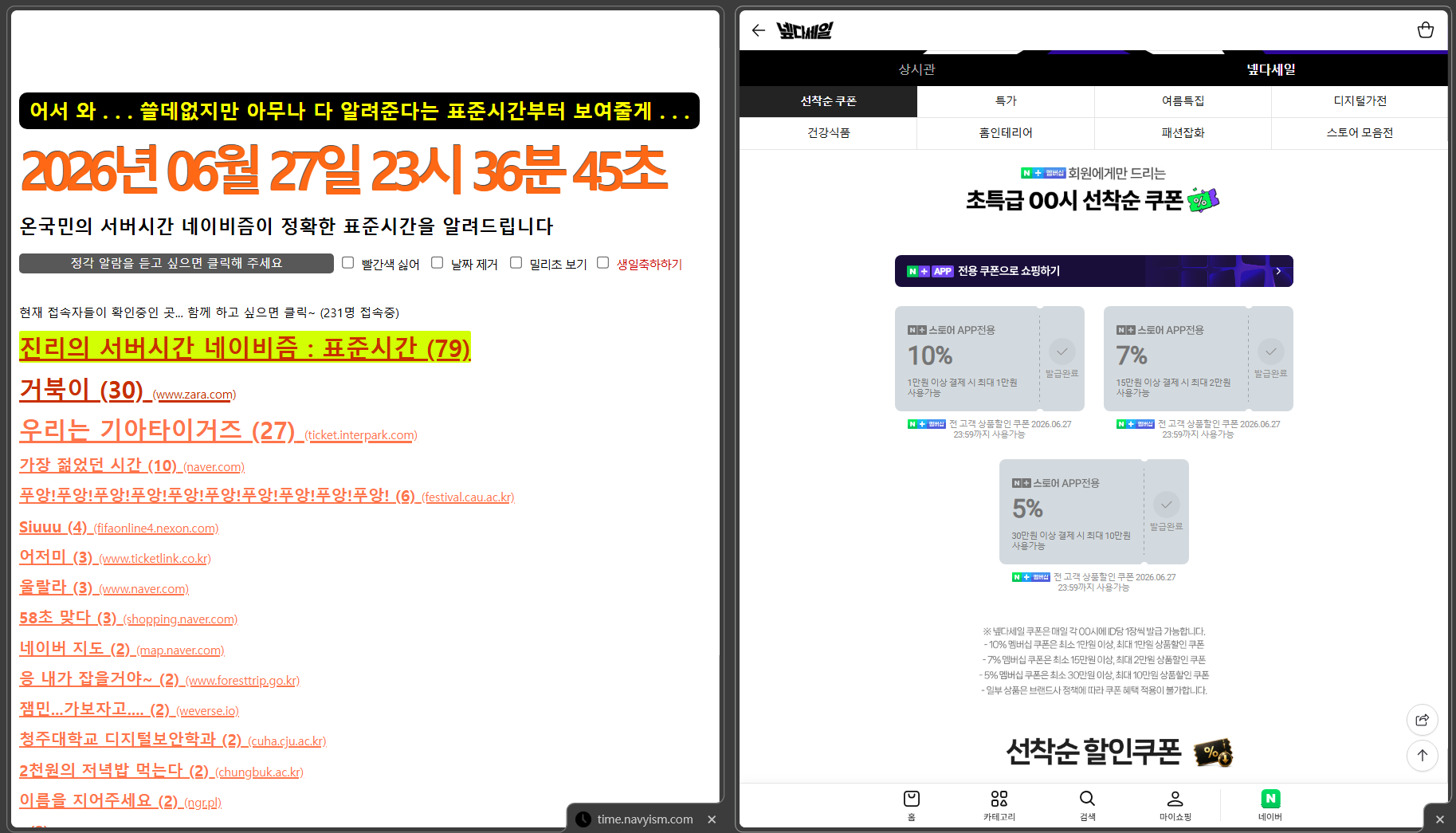Click the scroll-to-top arrow button
The image size is (1456, 833).
(x=1423, y=756)
